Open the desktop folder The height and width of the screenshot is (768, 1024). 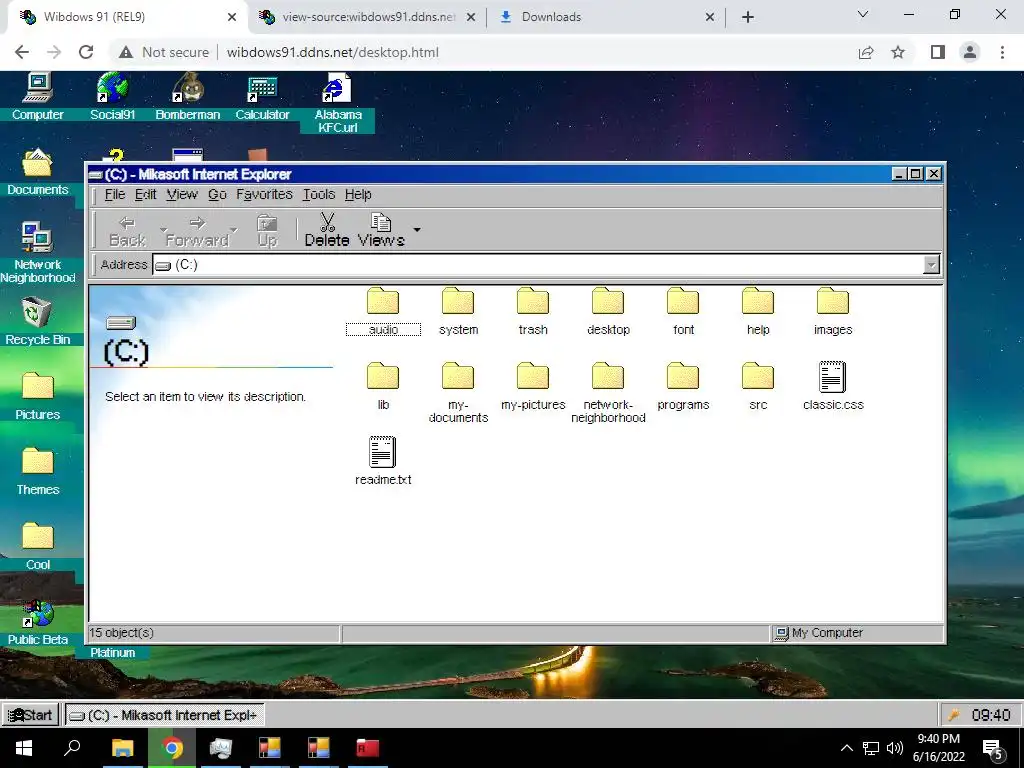coord(608,312)
